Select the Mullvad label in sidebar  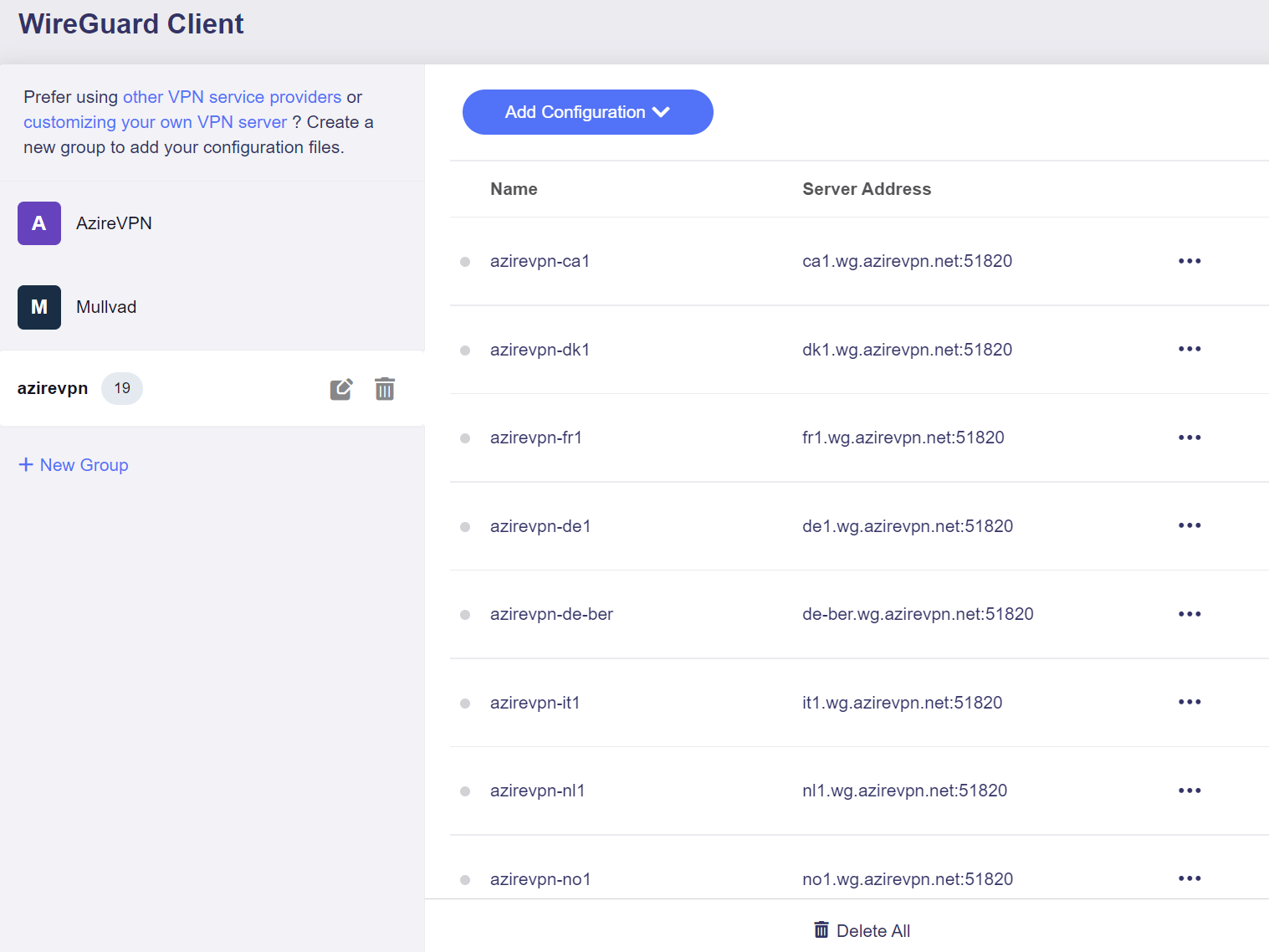pos(106,307)
